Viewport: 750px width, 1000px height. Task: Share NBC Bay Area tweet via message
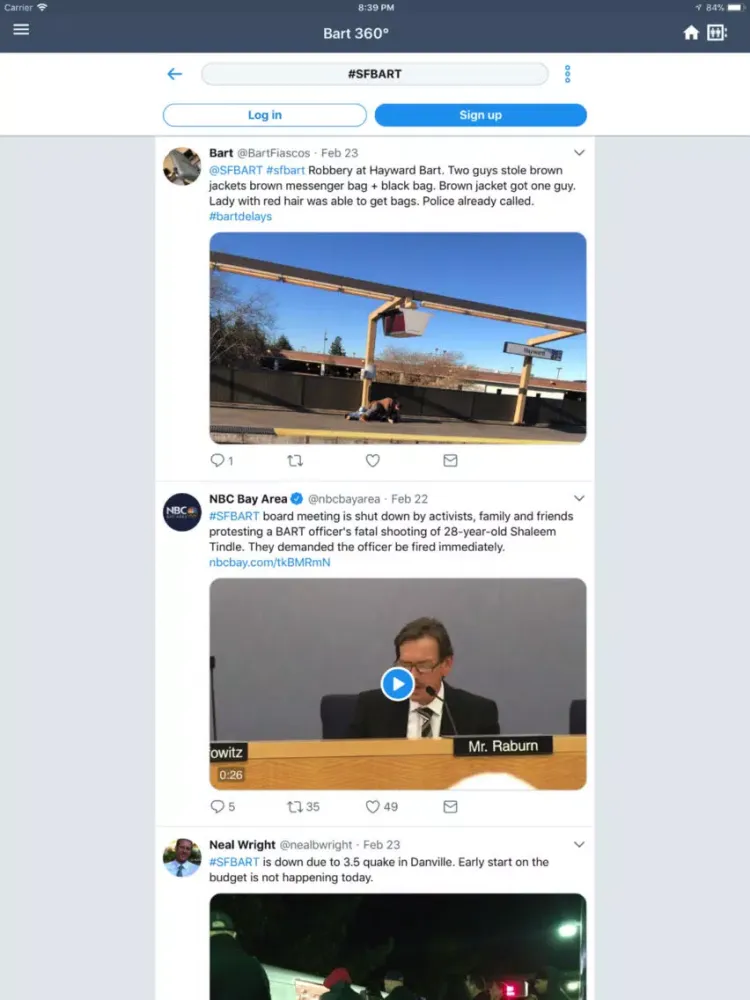(x=450, y=806)
